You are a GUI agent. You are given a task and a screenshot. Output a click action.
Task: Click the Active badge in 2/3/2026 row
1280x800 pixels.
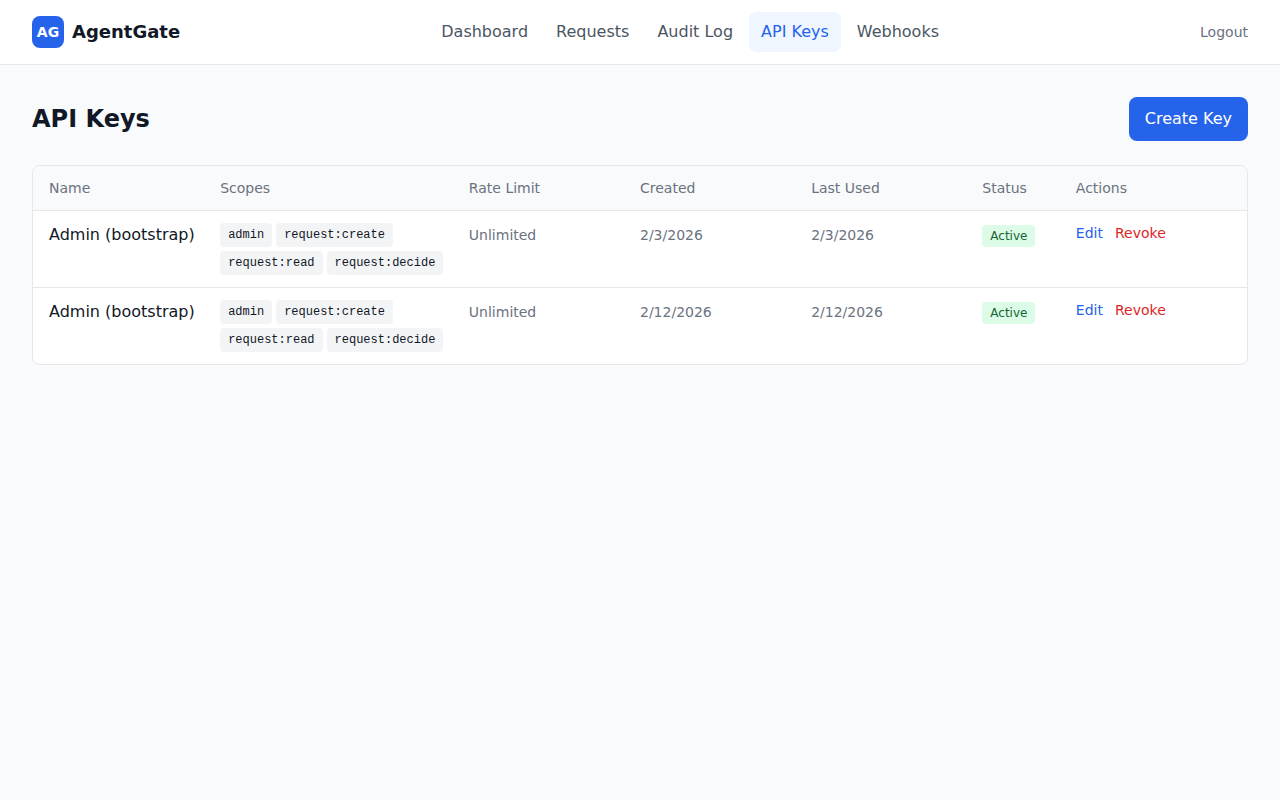[x=1008, y=236]
